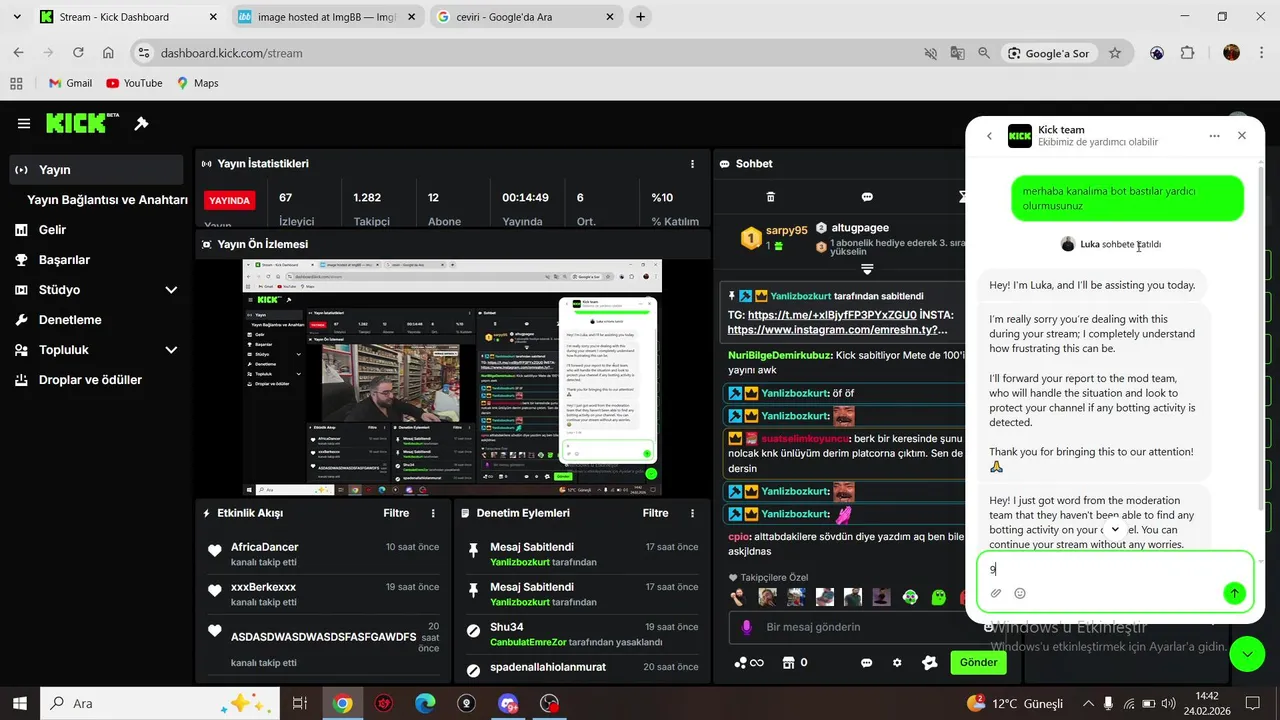Click the moderator hammer icon next to the logo

tap(141, 124)
